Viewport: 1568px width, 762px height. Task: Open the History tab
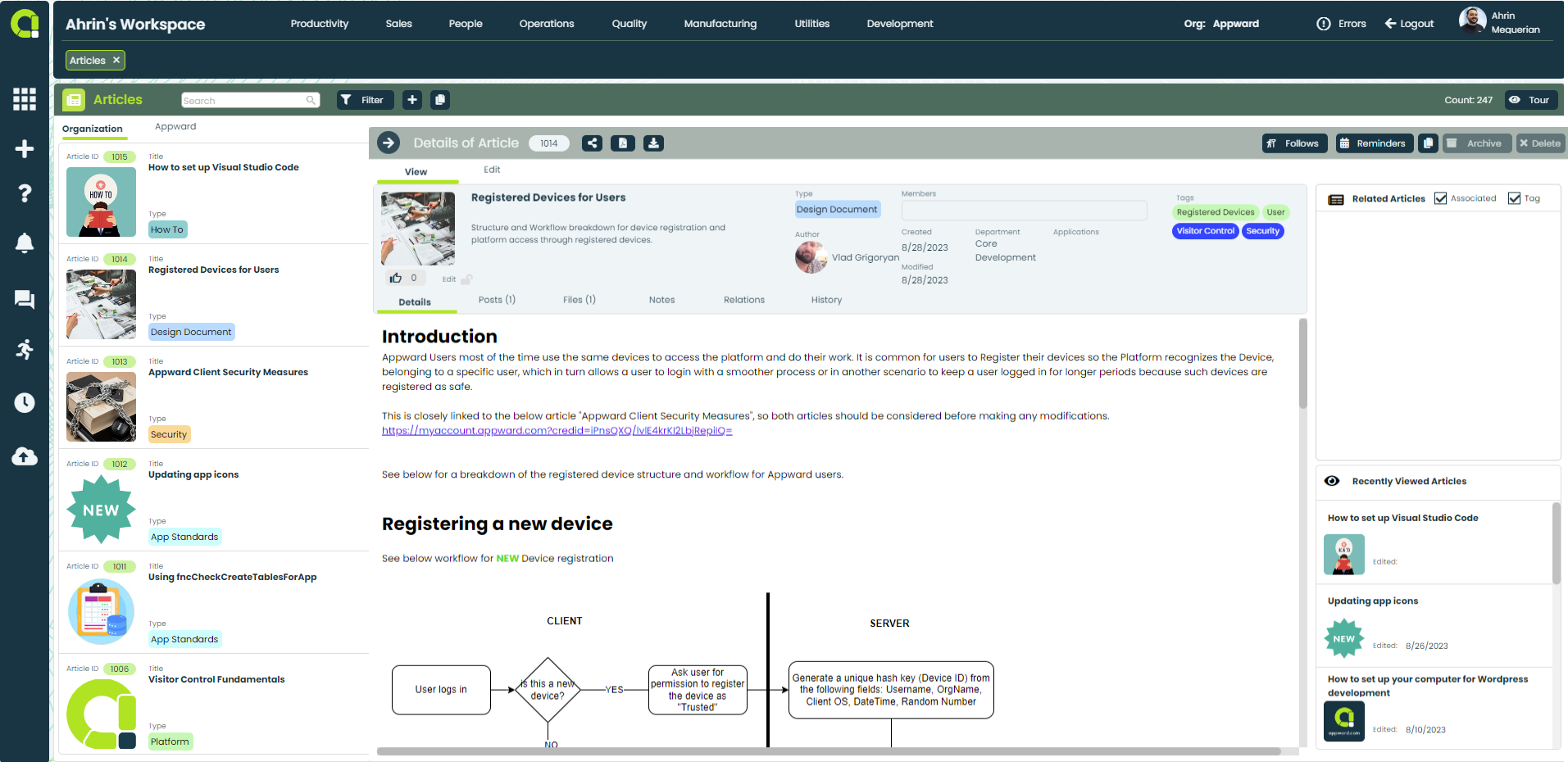point(827,300)
